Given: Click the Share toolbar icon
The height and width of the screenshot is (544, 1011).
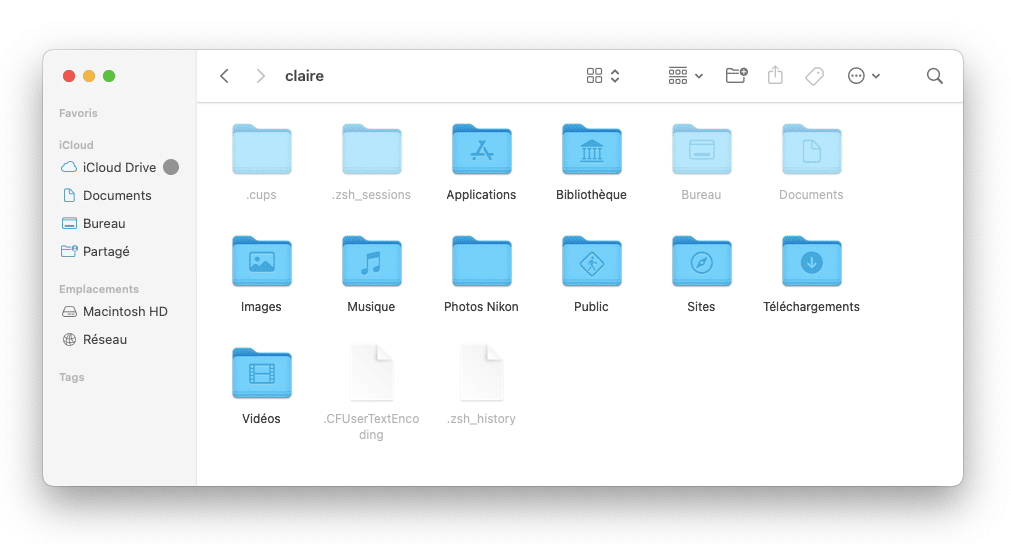Looking at the screenshot, I should click(x=775, y=76).
